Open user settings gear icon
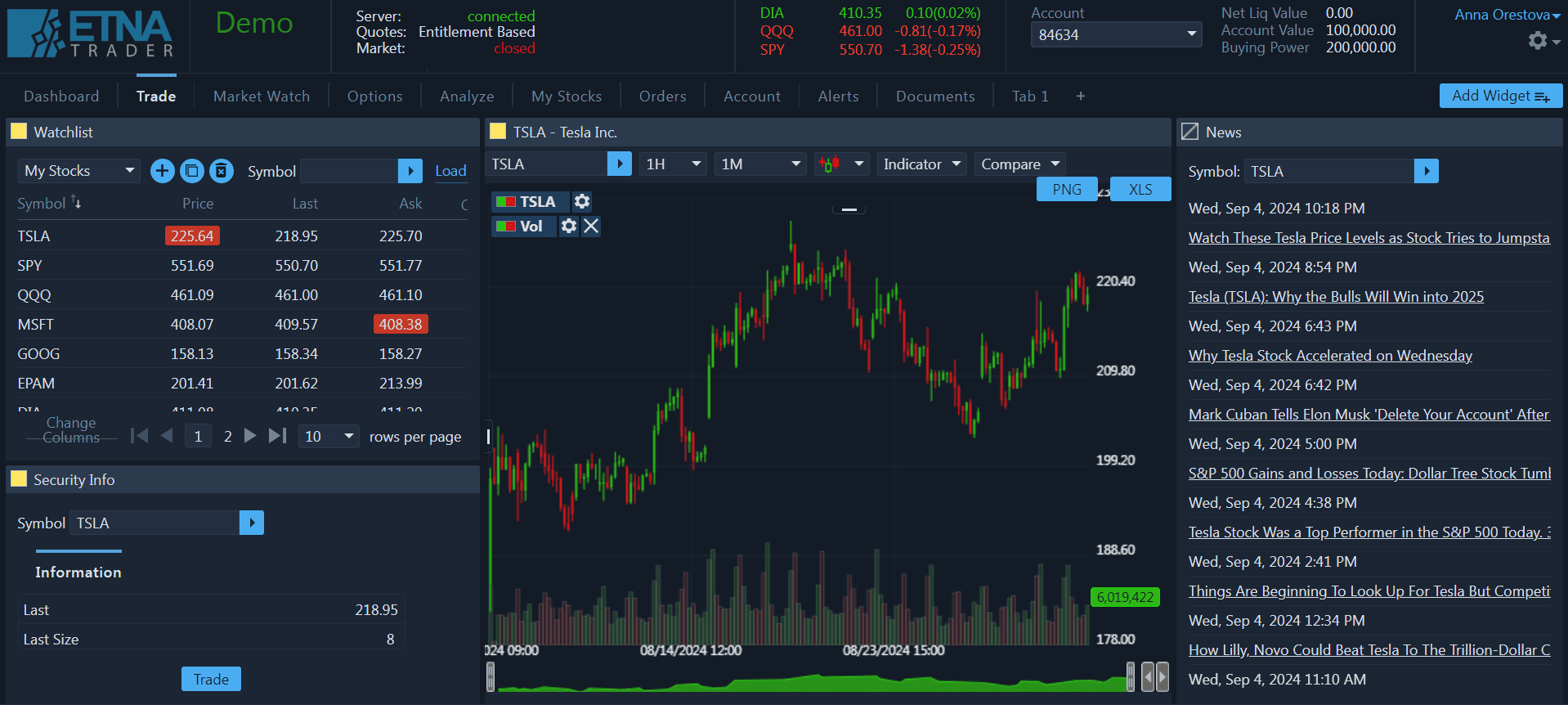The width and height of the screenshot is (1568, 705). coord(1538,41)
